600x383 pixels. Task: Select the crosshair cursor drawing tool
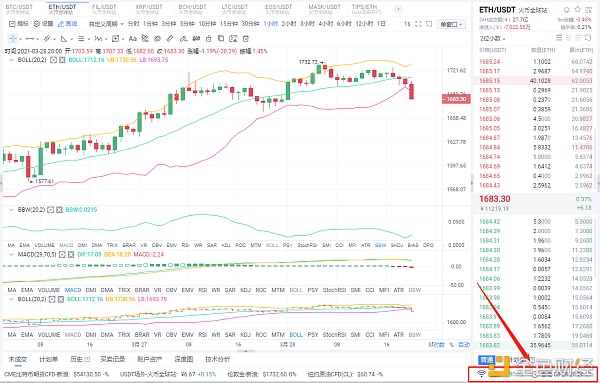(13, 39)
